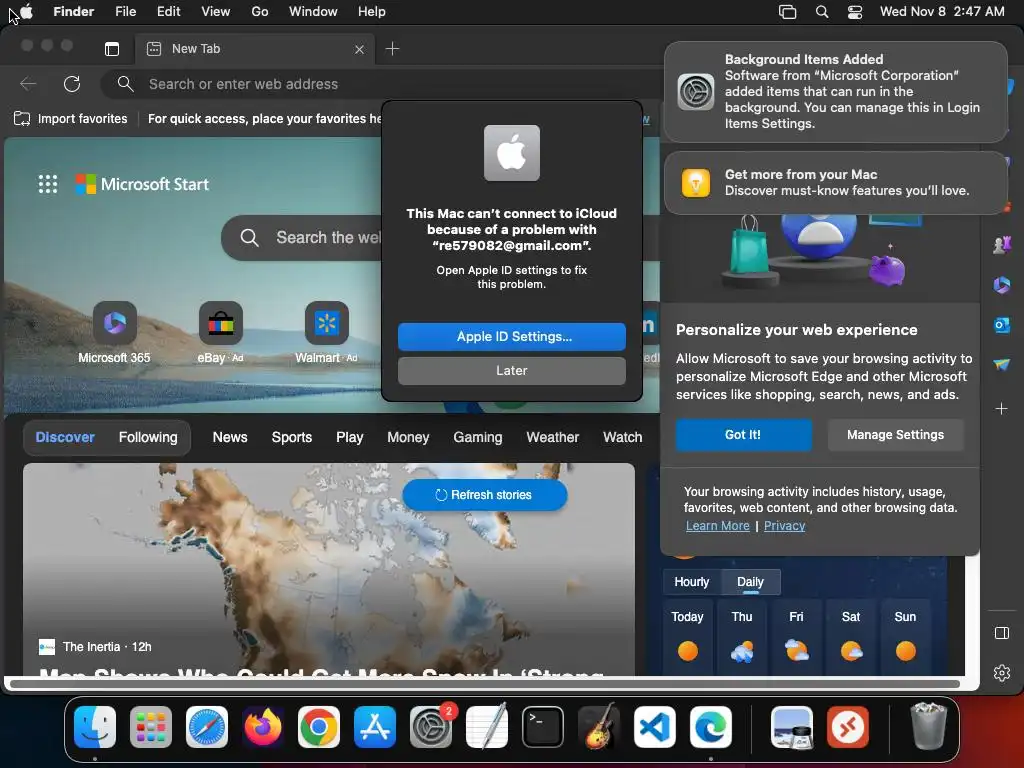This screenshot has width=1024, height=768.
Task: Open the Go menu
Action: [x=260, y=12]
